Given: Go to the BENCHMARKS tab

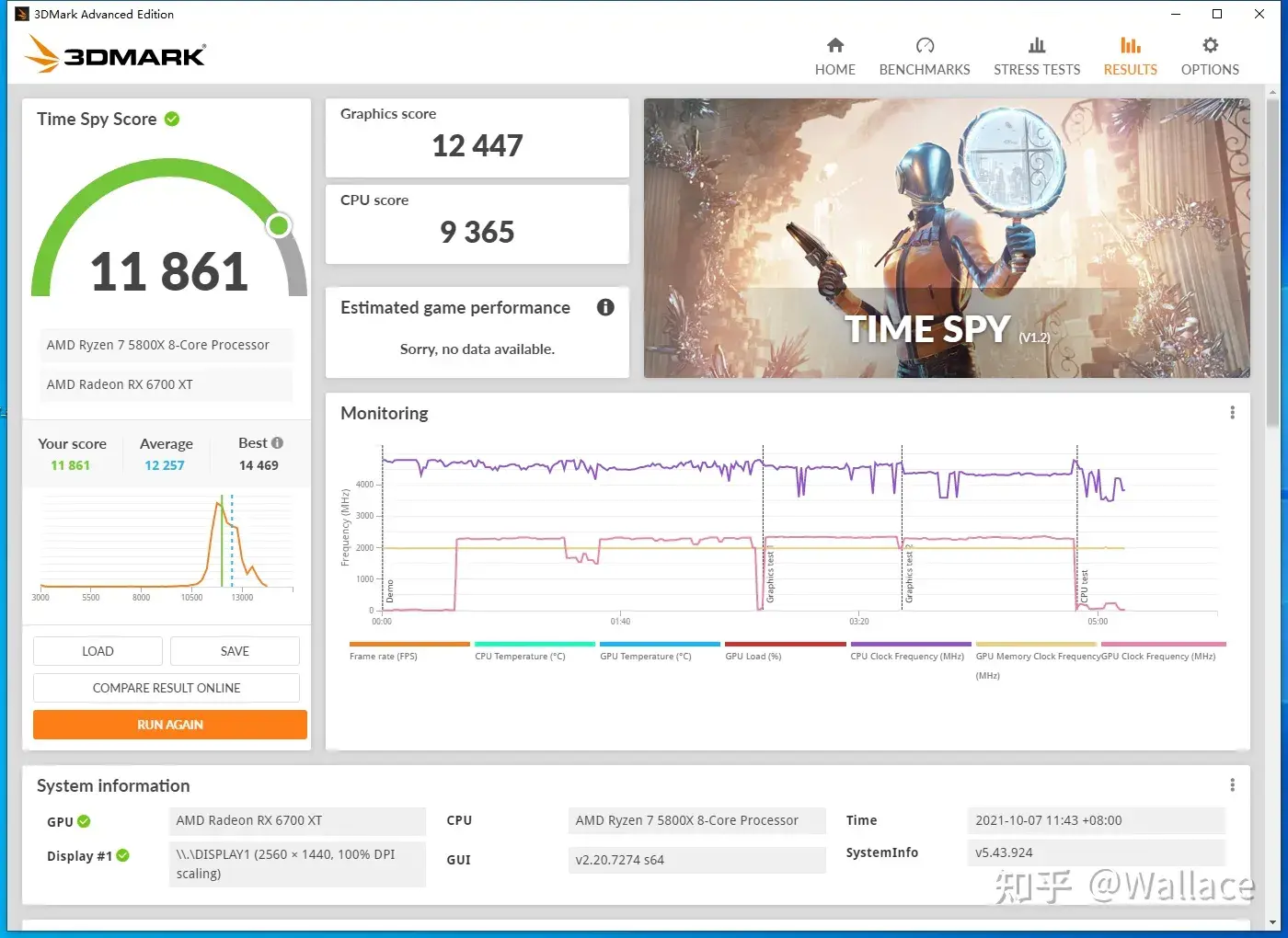Looking at the screenshot, I should click(x=925, y=57).
